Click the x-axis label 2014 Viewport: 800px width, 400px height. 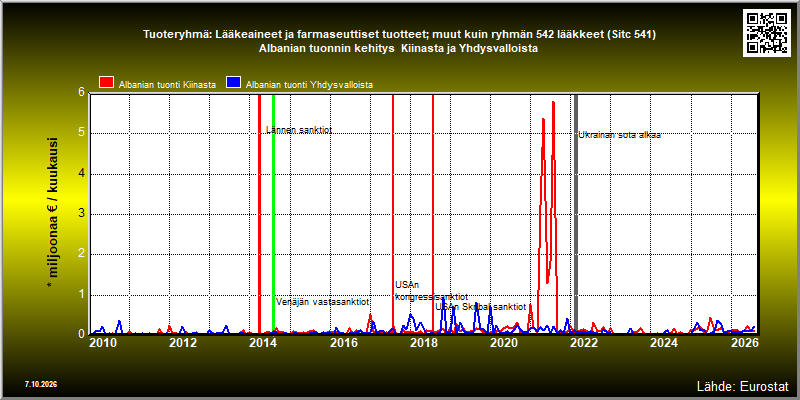pos(263,343)
